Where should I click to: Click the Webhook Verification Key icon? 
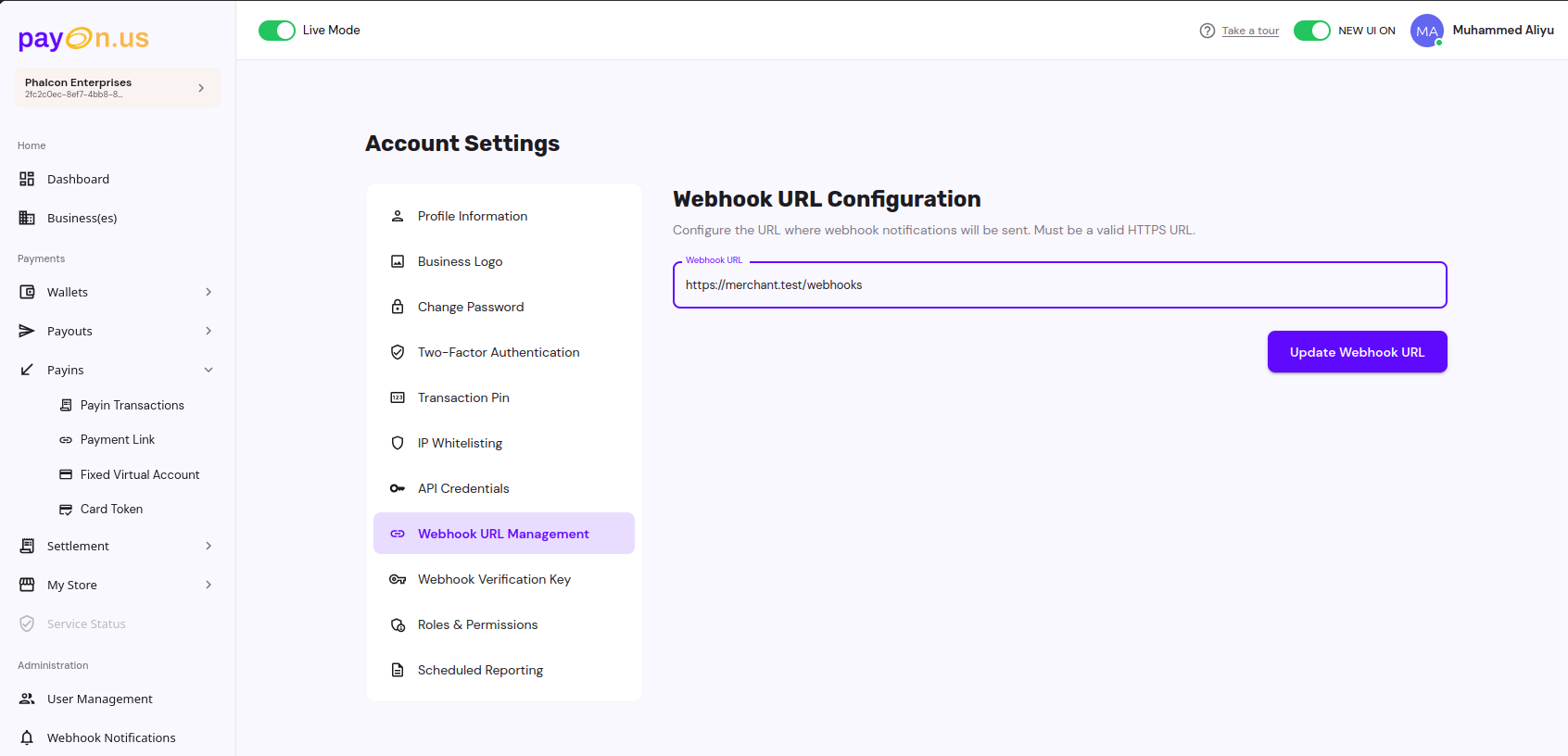coord(398,579)
